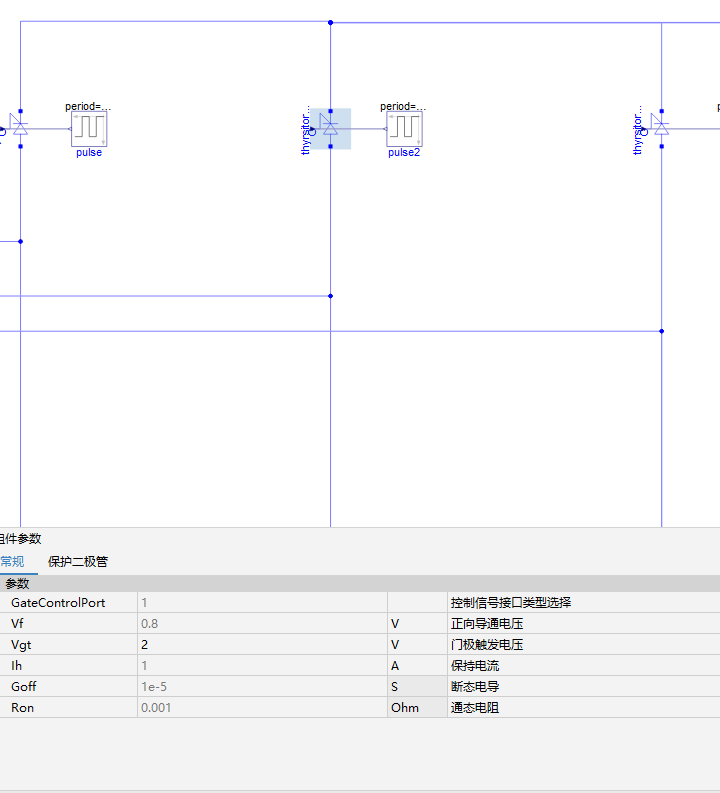Click the Goff value field
Viewport: 720px width, 793px height.
[262, 686]
